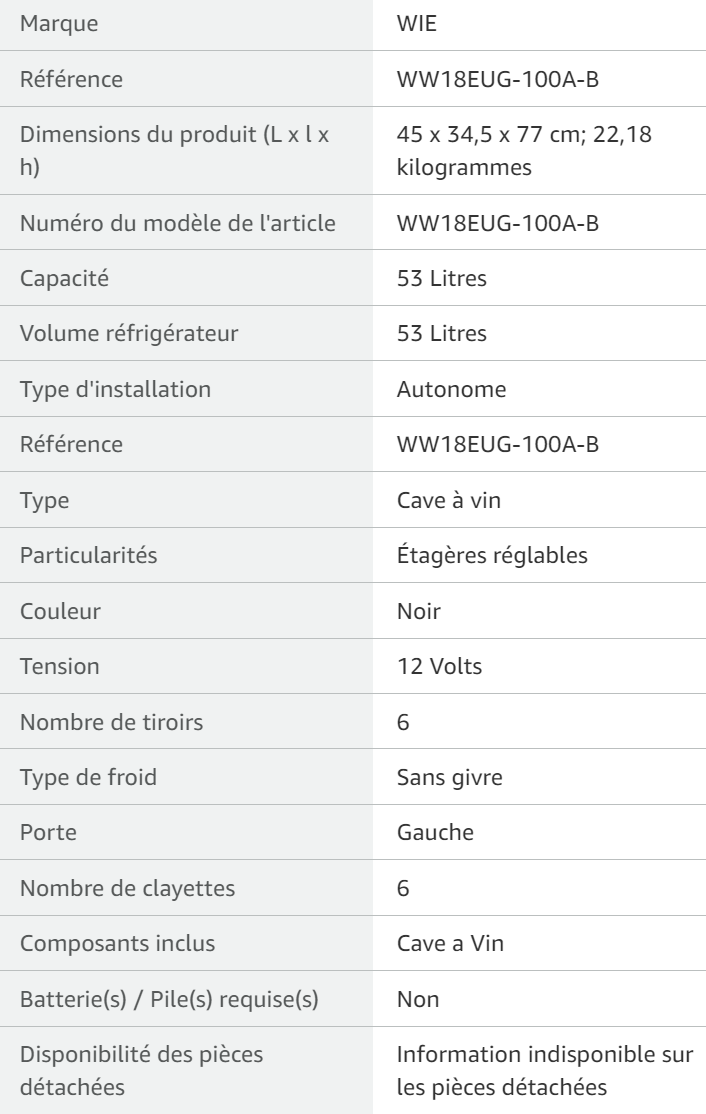This screenshot has width=706, height=1114.
Task: Select the Sans givre value
Action: tap(450, 777)
